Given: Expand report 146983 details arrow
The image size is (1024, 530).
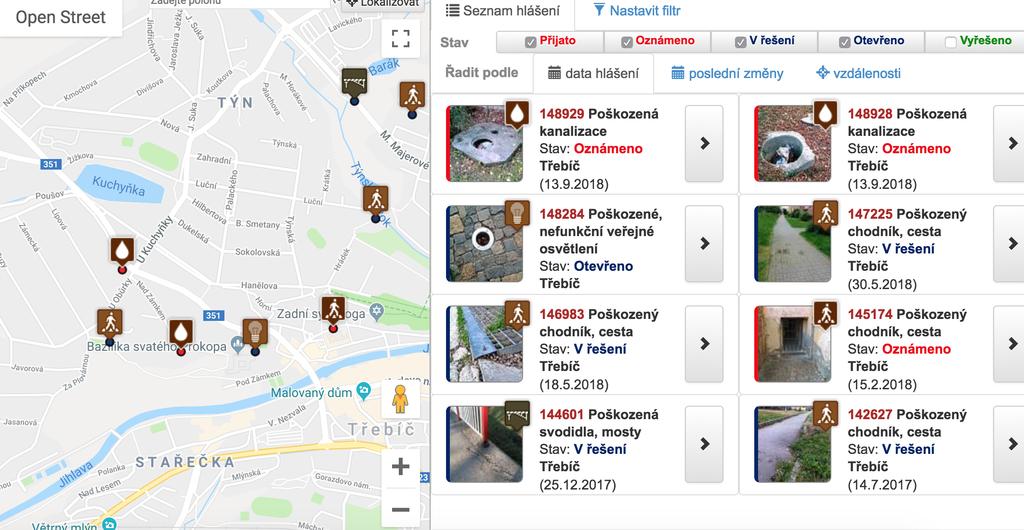Looking at the screenshot, I should pyautogui.click(x=704, y=344).
